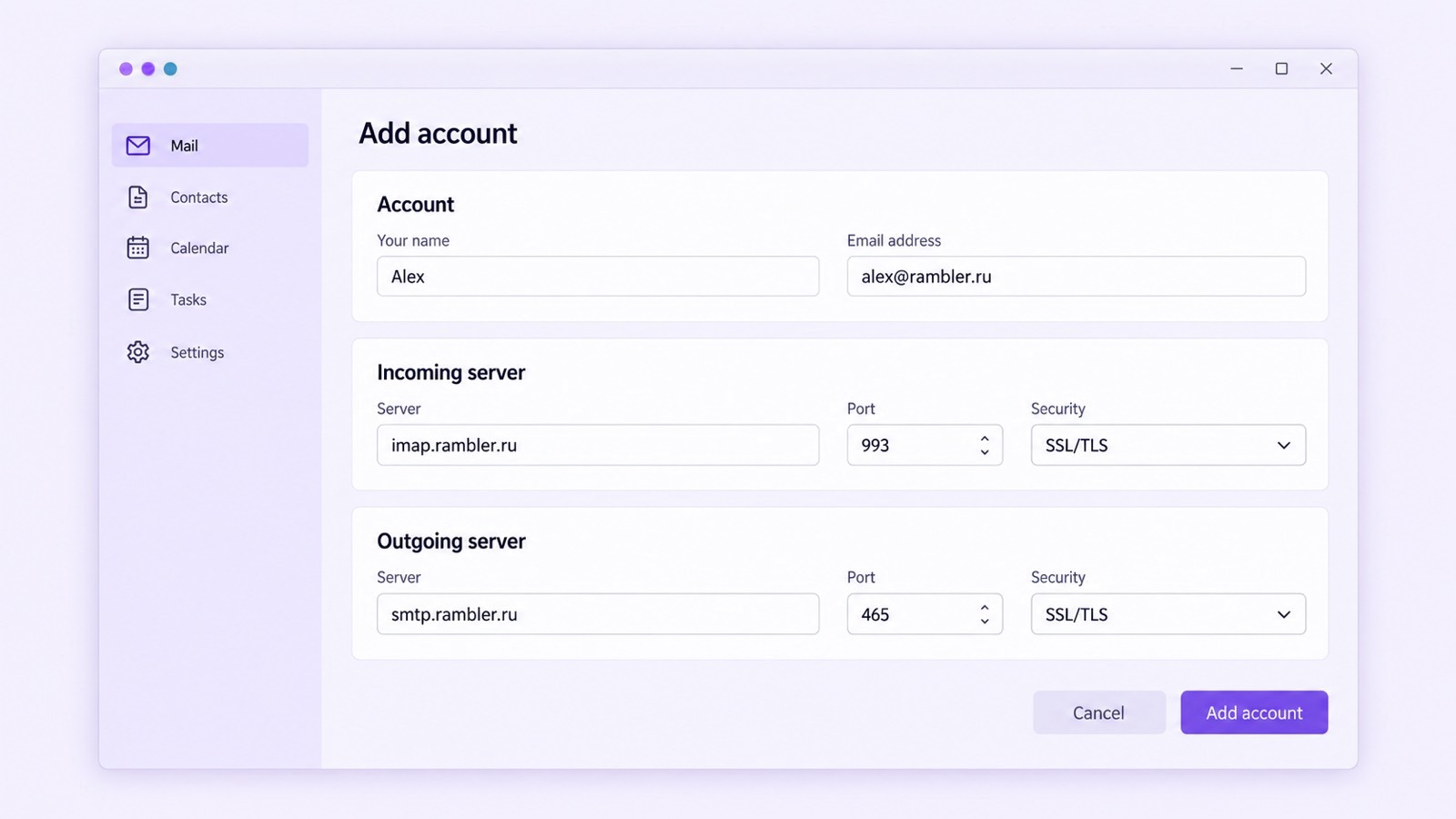This screenshot has height=819, width=1456.
Task: Minimize the window
Action: pyautogui.click(x=1237, y=69)
